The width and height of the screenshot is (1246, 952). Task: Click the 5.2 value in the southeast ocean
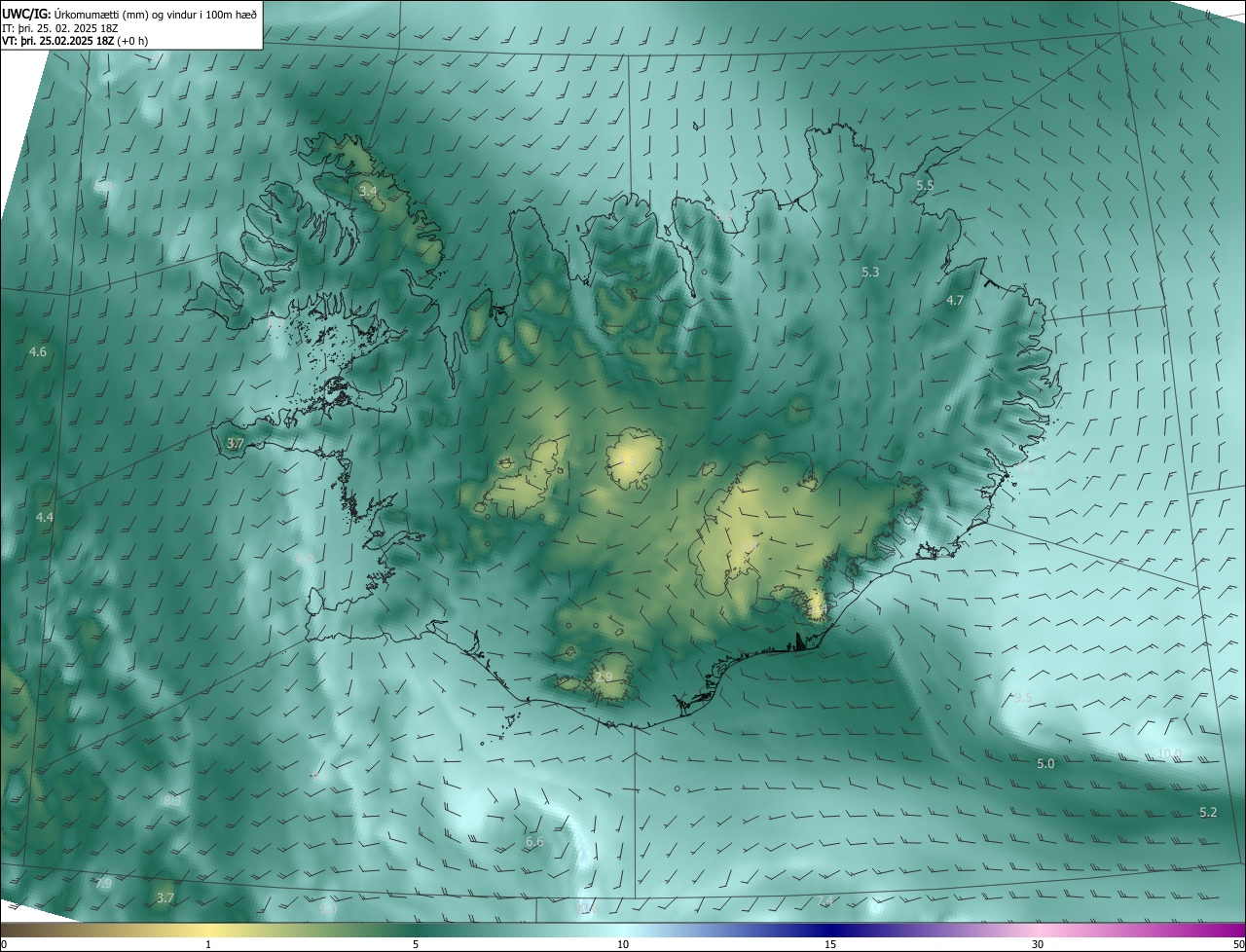point(1208,812)
